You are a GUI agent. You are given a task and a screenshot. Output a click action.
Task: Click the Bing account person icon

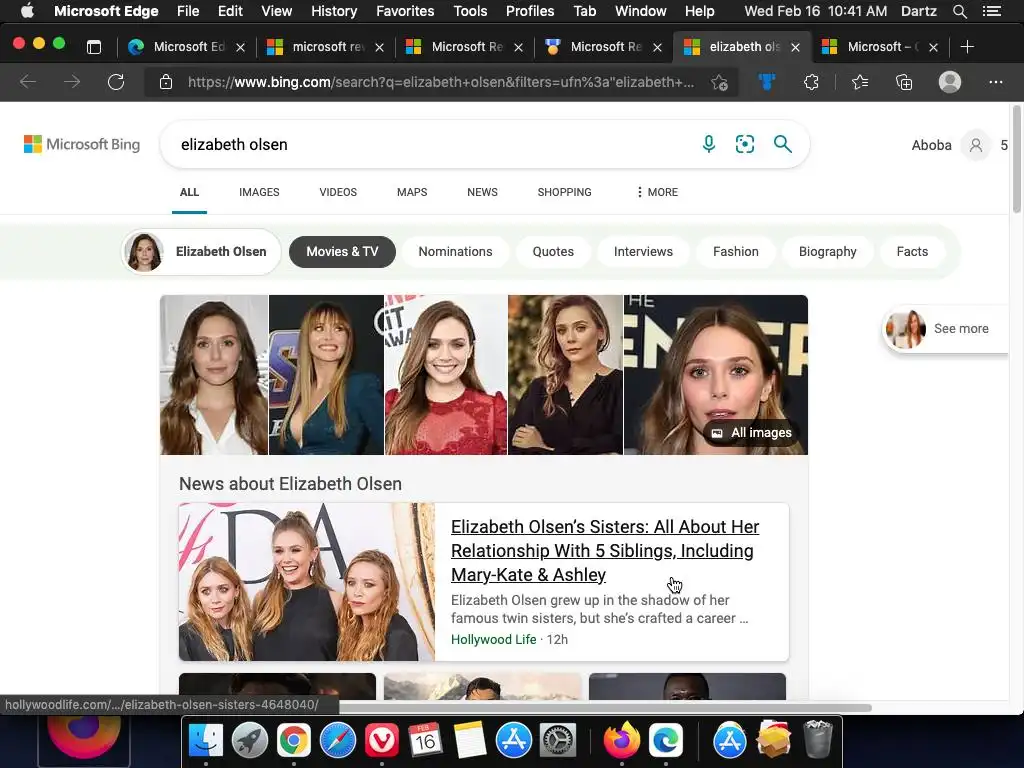pyautogui.click(x=976, y=145)
